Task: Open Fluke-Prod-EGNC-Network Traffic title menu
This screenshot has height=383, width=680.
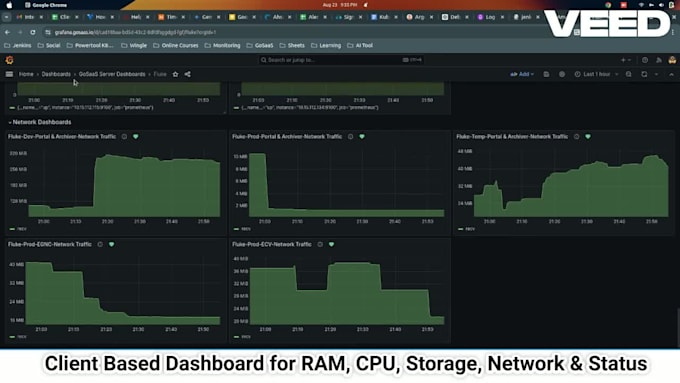Action: 50,245
